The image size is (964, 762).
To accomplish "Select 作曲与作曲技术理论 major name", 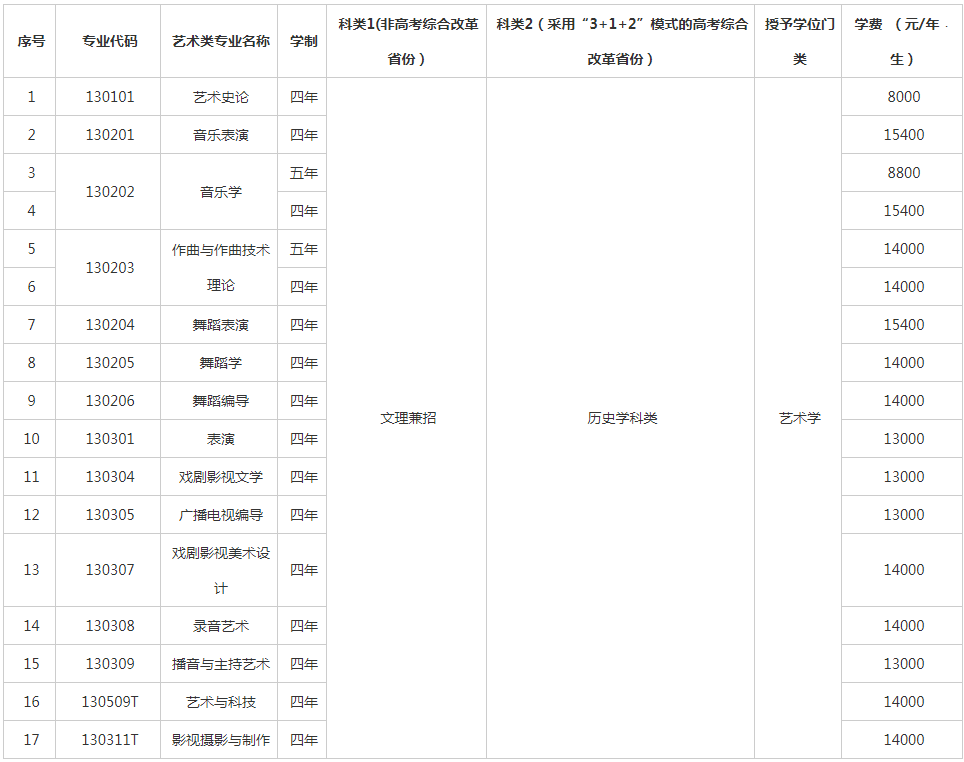I will point(221,268).
